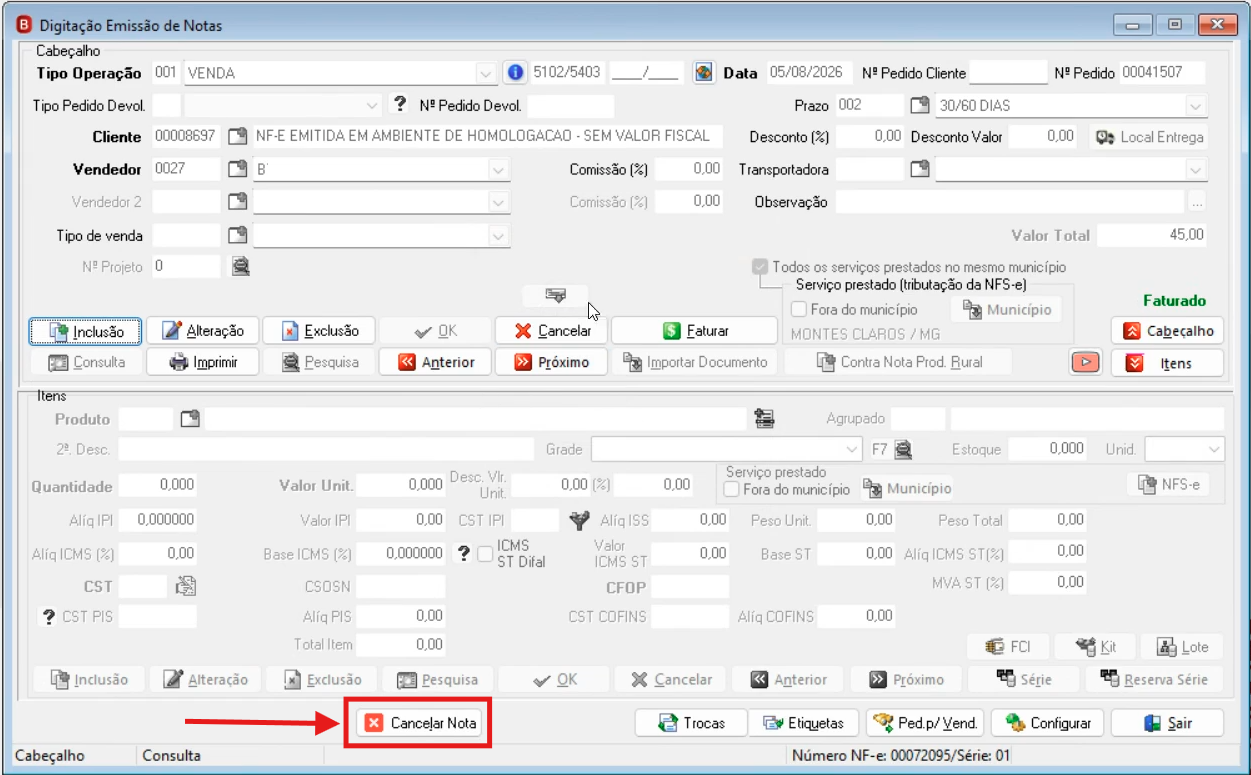Click the Faturar button
The height and width of the screenshot is (775, 1251).
point(695,331)
